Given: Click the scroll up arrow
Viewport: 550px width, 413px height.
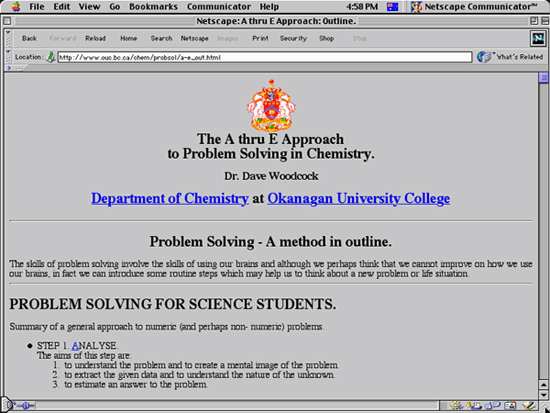Looking at the screenshot, I should tap(543, 385).
